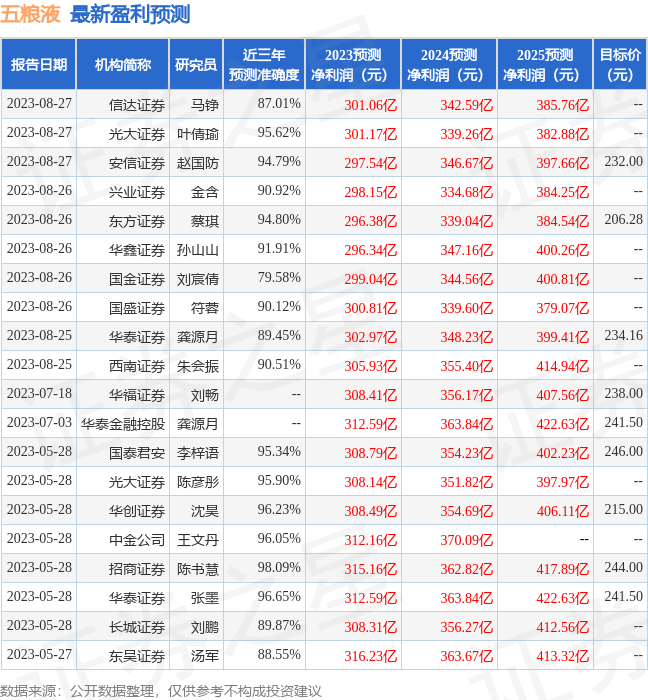Click 302.97亿 forecast value

click(370, 338)
